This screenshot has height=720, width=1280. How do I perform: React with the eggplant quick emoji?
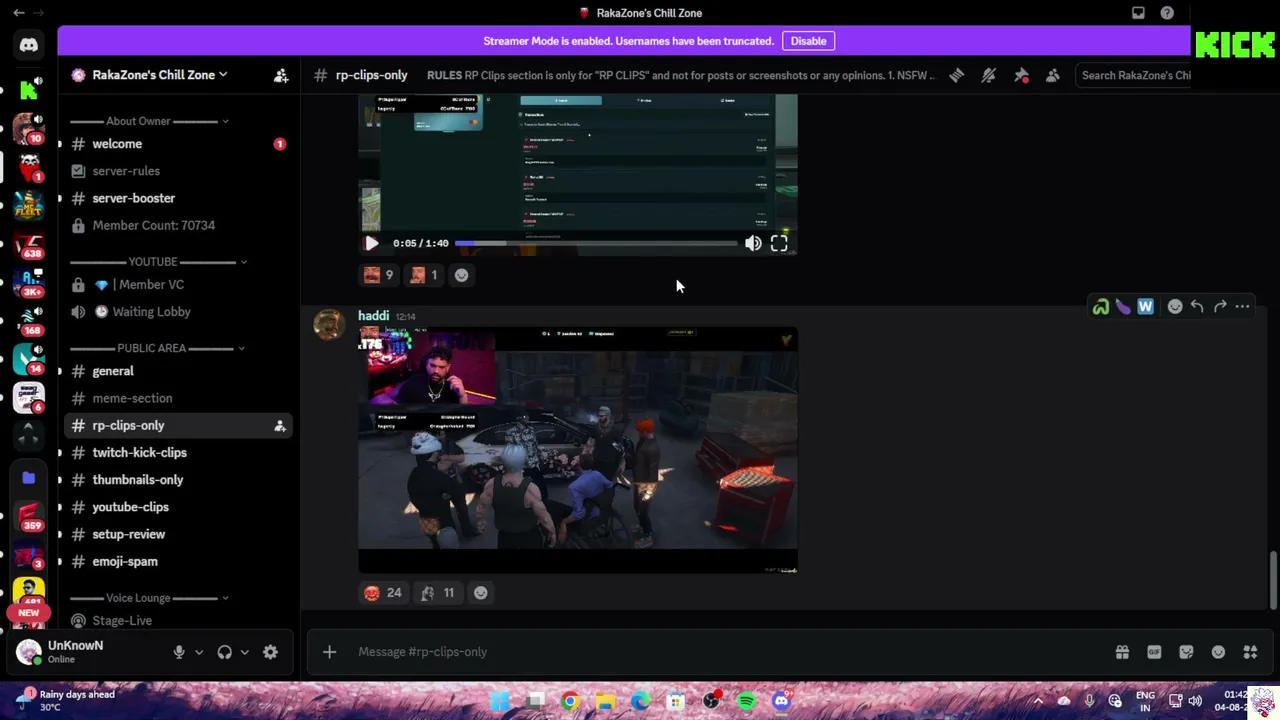click(1123, 307)
